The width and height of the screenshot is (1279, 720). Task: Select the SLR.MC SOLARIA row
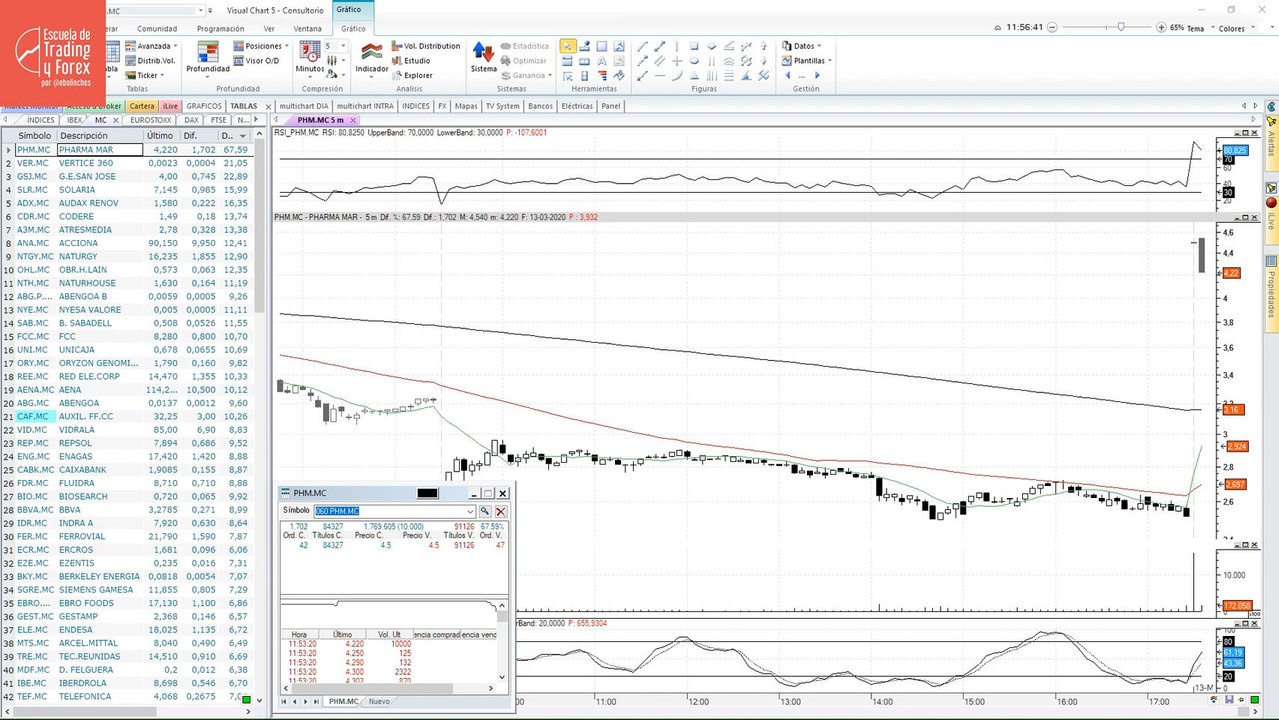coord(125,190)
